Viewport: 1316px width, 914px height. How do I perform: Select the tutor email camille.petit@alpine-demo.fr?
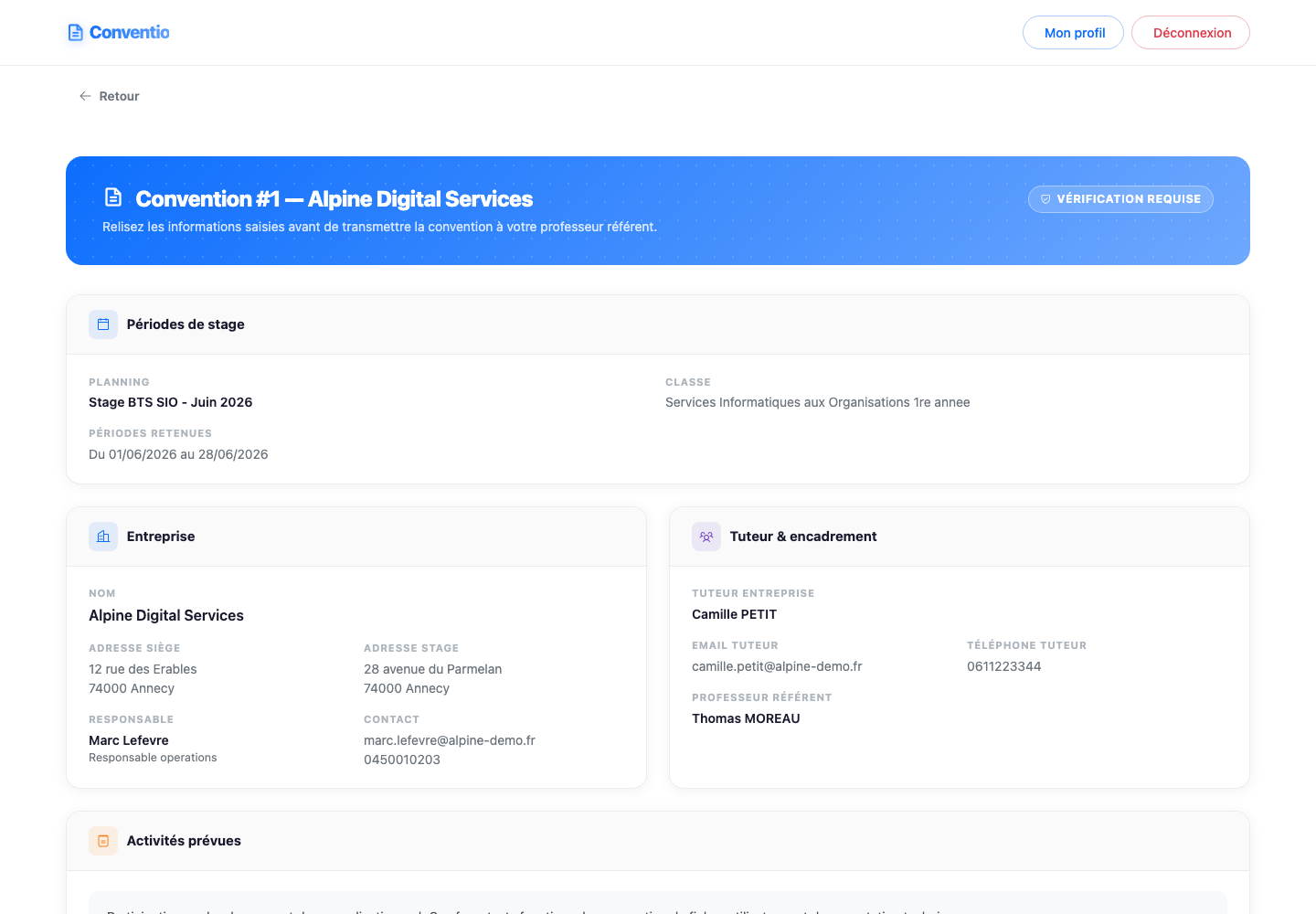point(777,666)
